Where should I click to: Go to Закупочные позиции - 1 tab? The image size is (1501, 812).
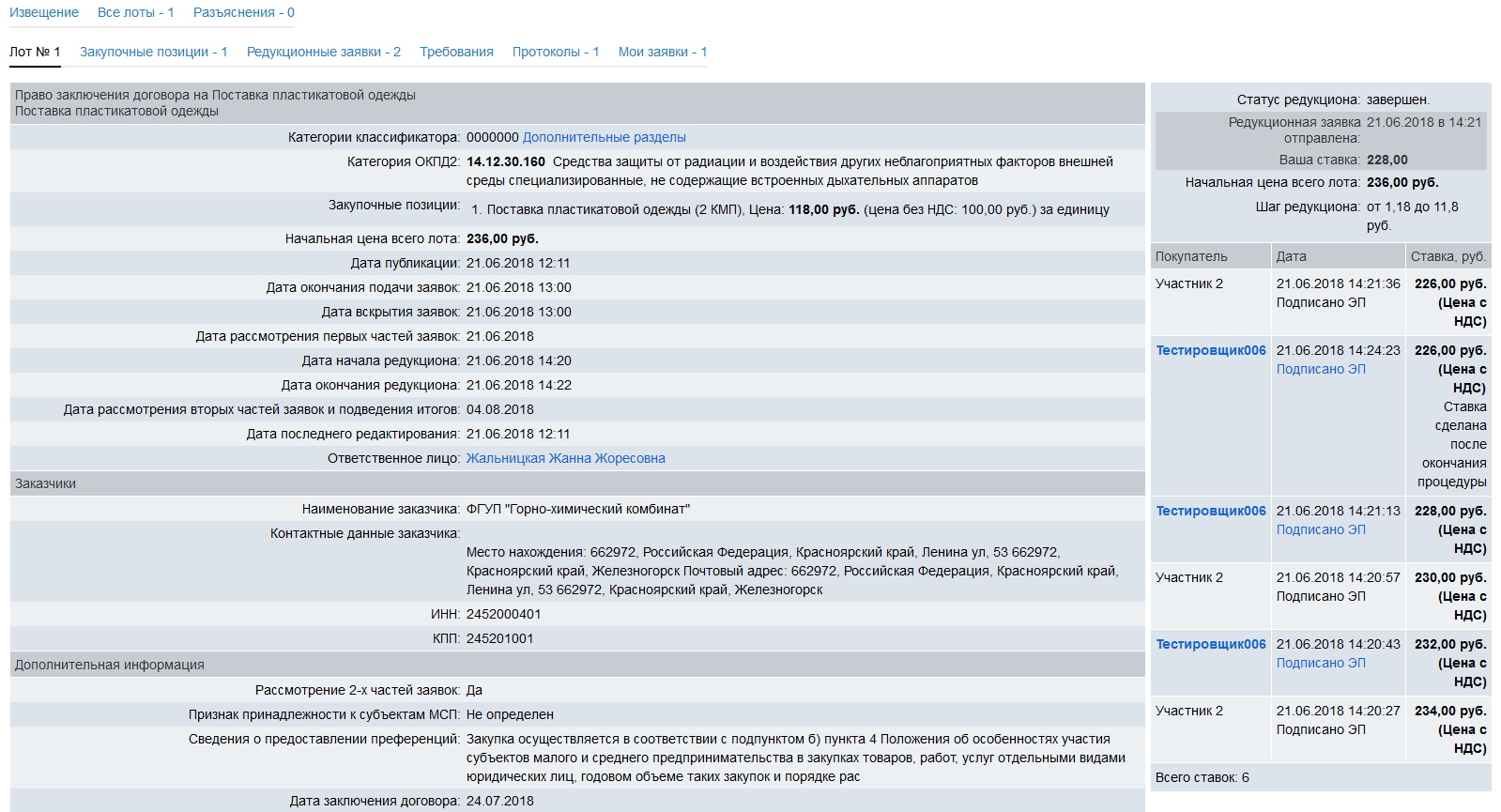pos(153,52)
